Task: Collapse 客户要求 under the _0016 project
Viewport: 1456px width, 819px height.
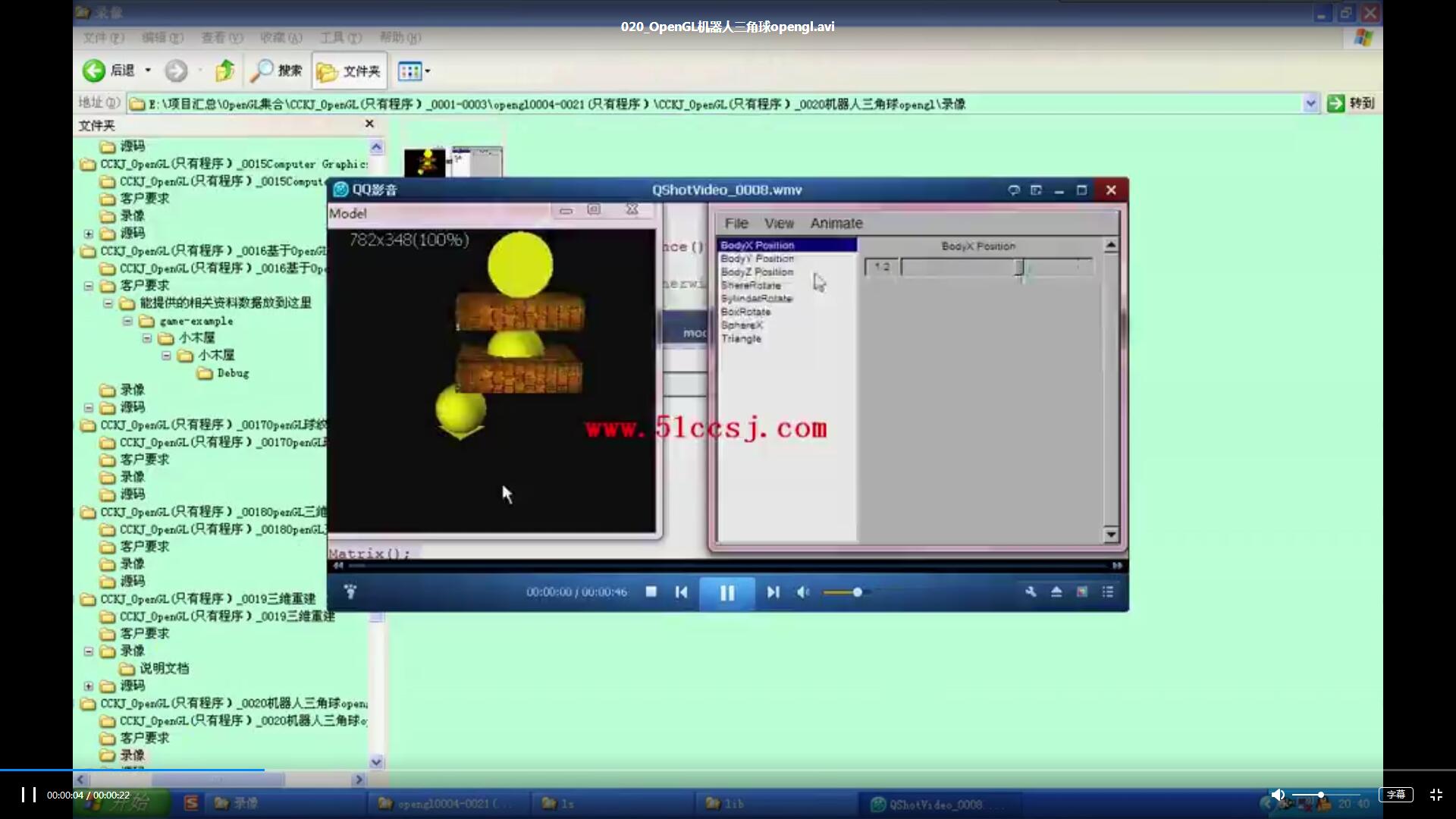Action: pyautogui.click(x=89, y=286)
